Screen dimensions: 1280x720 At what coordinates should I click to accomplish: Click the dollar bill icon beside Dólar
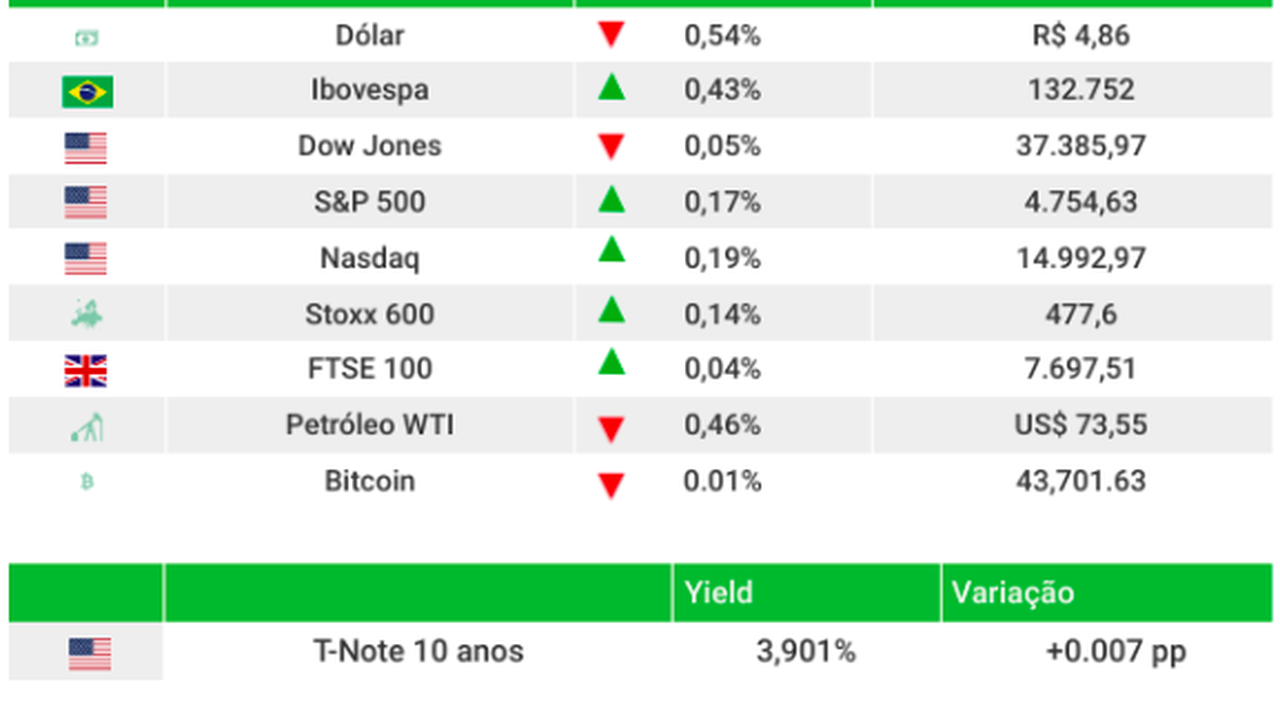[87, 38]
